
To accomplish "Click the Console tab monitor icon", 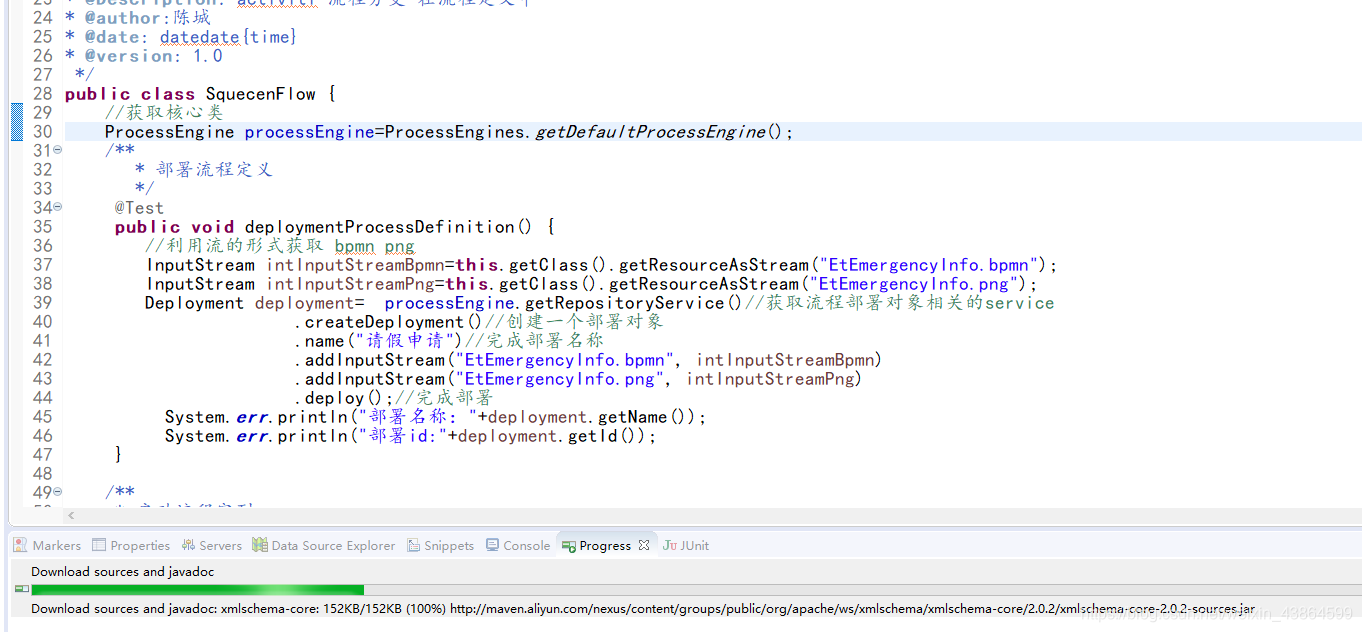I will click(x=493, y=545).
